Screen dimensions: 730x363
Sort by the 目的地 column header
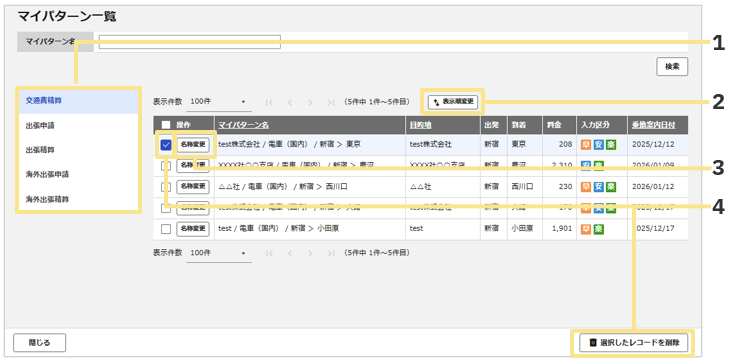pos(419,125)
